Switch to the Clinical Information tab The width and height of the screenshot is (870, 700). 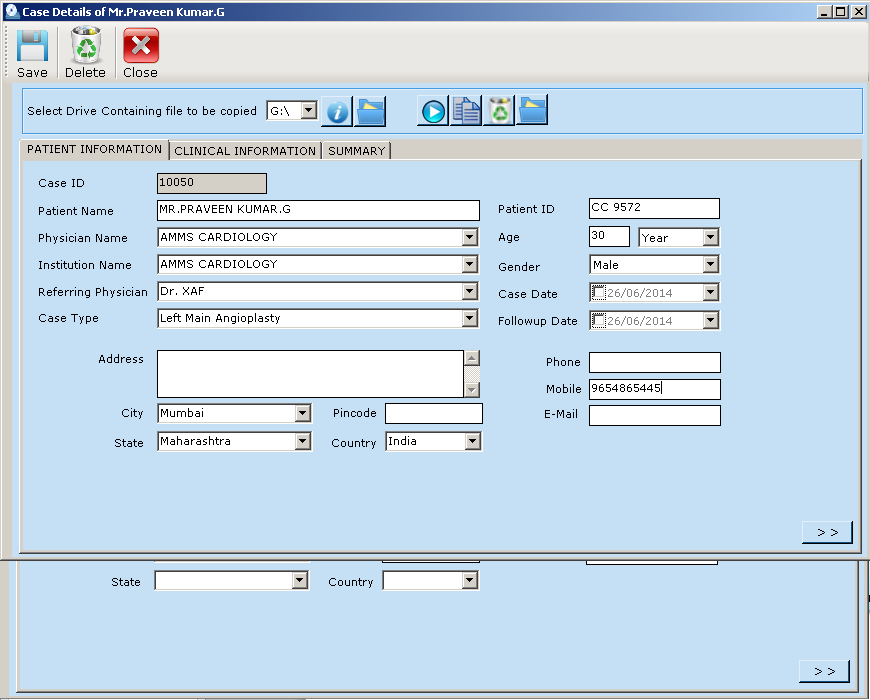coord(245,151)
